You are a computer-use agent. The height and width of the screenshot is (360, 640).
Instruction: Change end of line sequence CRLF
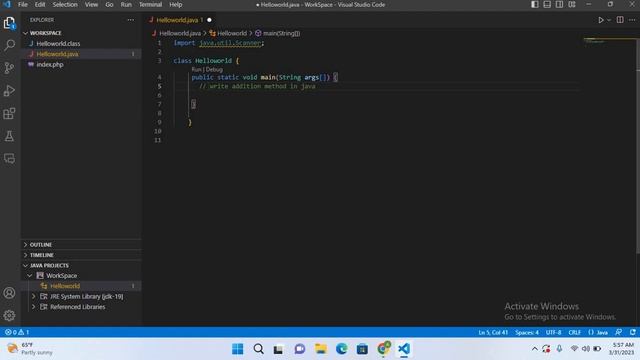pos(574,332)
